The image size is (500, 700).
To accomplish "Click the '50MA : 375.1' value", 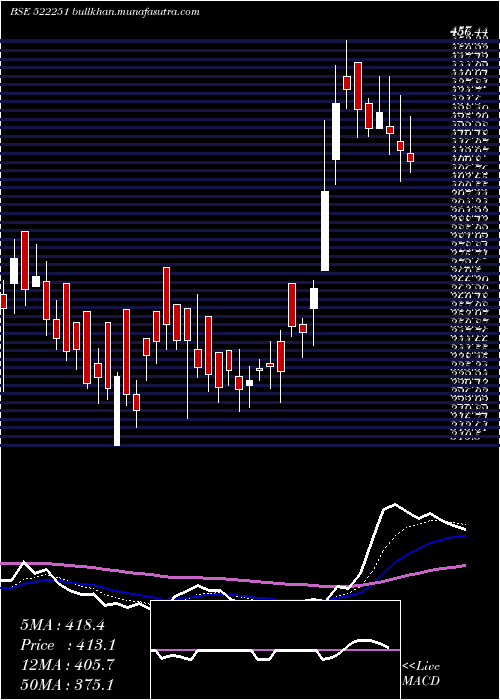I will click(67, 685).
